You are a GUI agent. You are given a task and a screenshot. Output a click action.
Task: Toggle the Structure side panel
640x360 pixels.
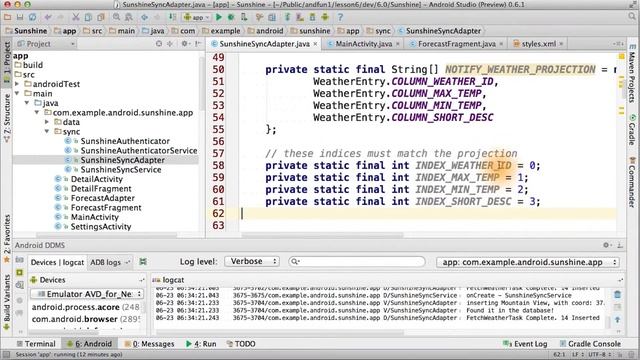7,118
